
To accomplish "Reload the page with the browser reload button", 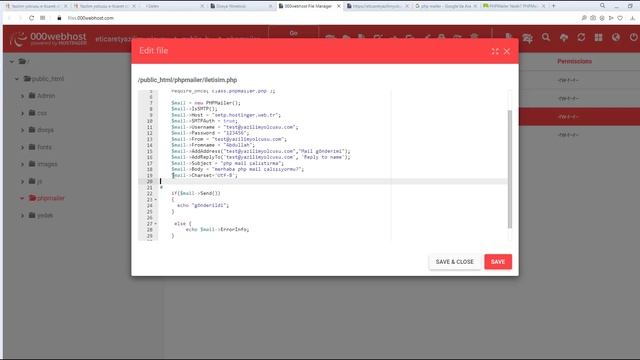I will 31,18.
